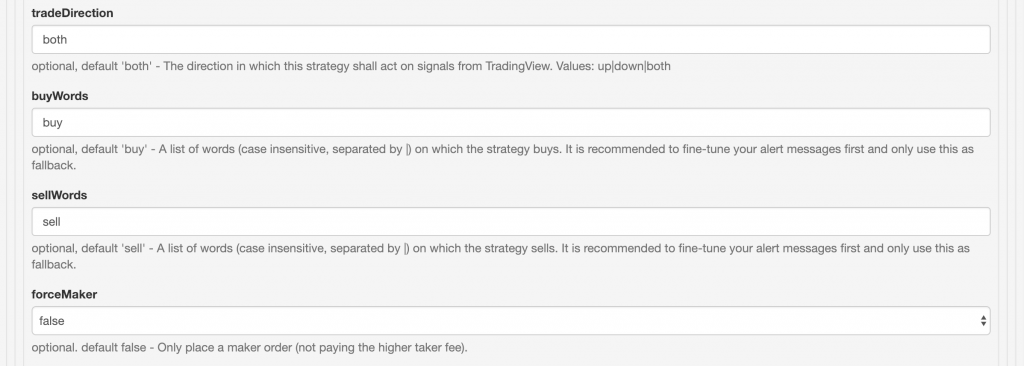
Task: Click the 'up|down|both' values text
Action: [634, 66]
